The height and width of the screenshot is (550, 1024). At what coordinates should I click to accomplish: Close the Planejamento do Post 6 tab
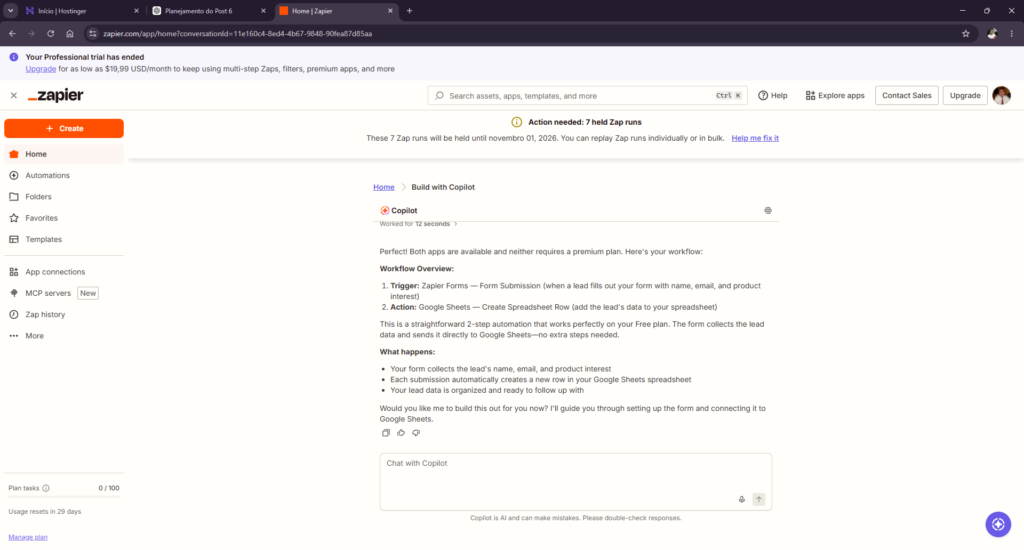[x=263, y=11]
